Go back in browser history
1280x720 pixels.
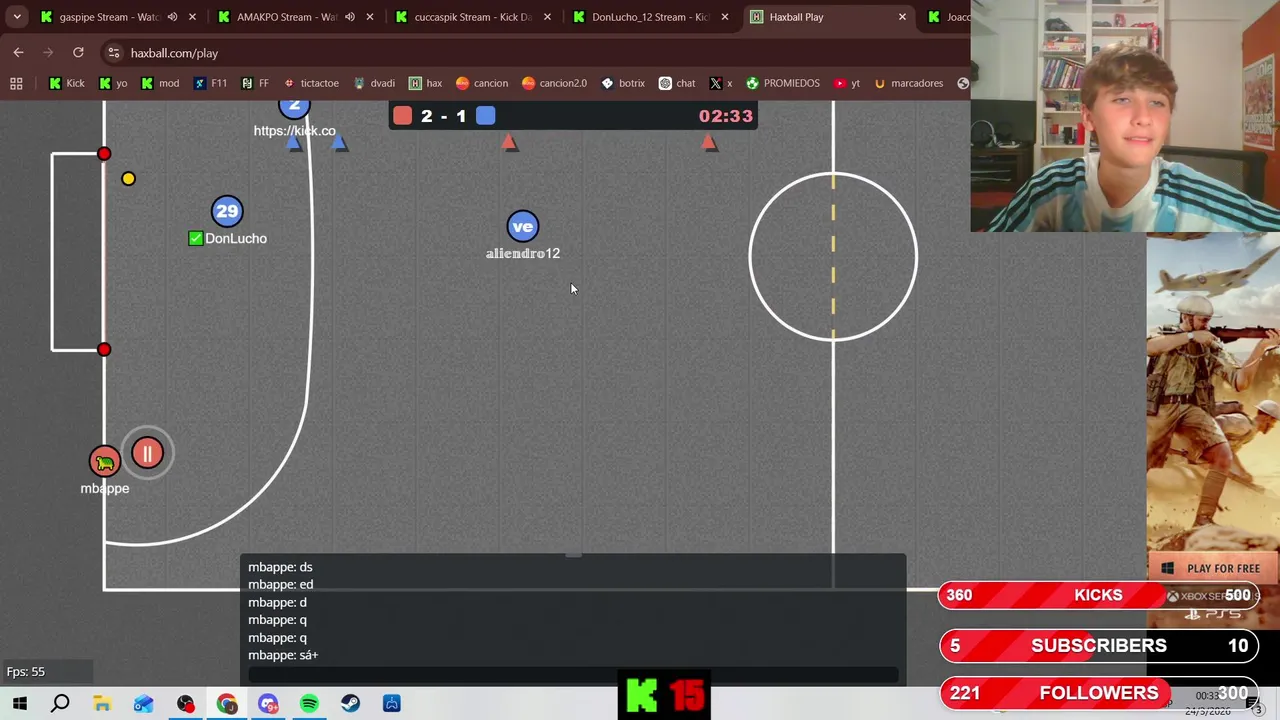18,53
